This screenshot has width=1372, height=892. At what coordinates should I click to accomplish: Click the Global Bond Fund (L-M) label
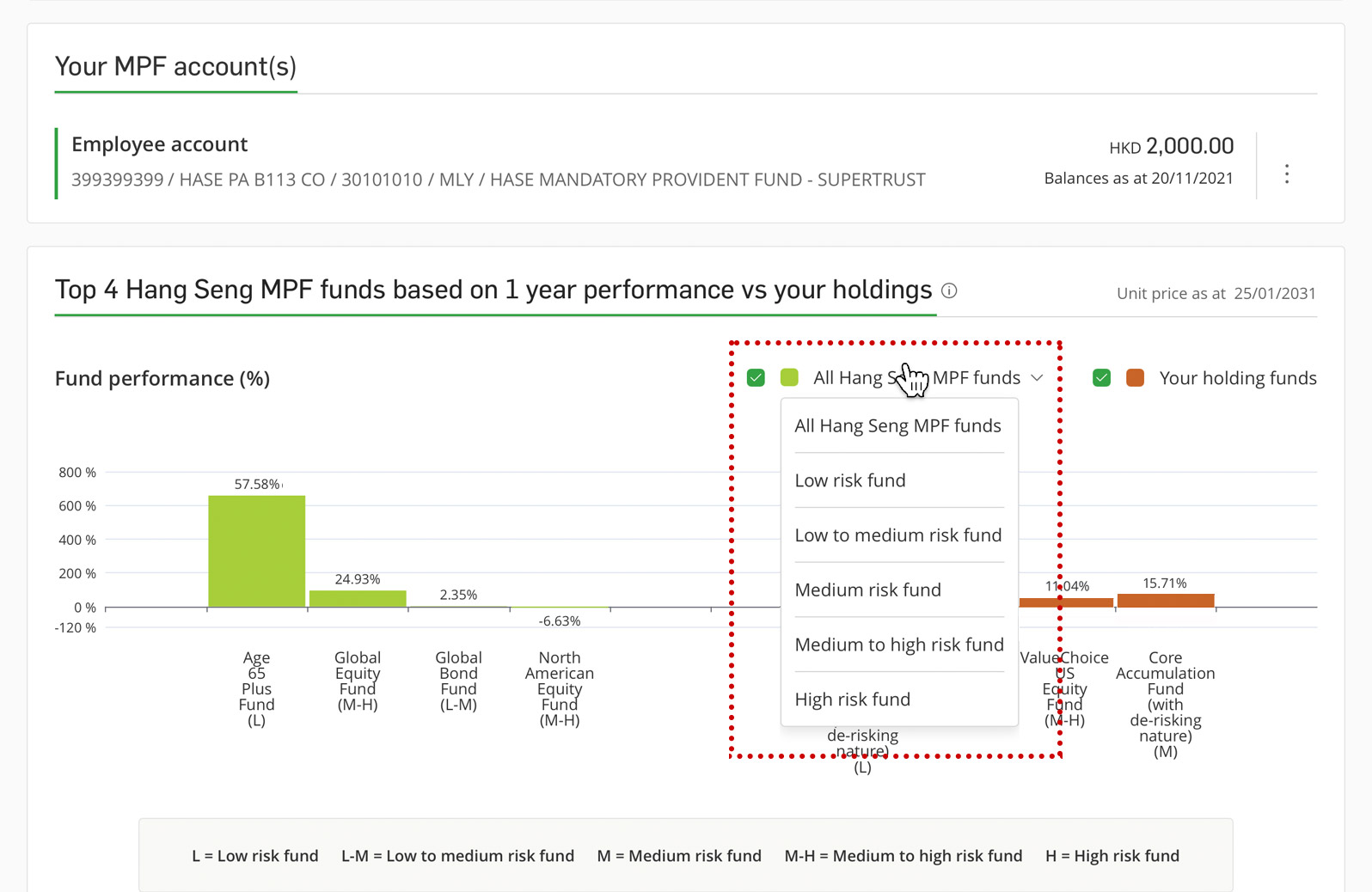458,681
